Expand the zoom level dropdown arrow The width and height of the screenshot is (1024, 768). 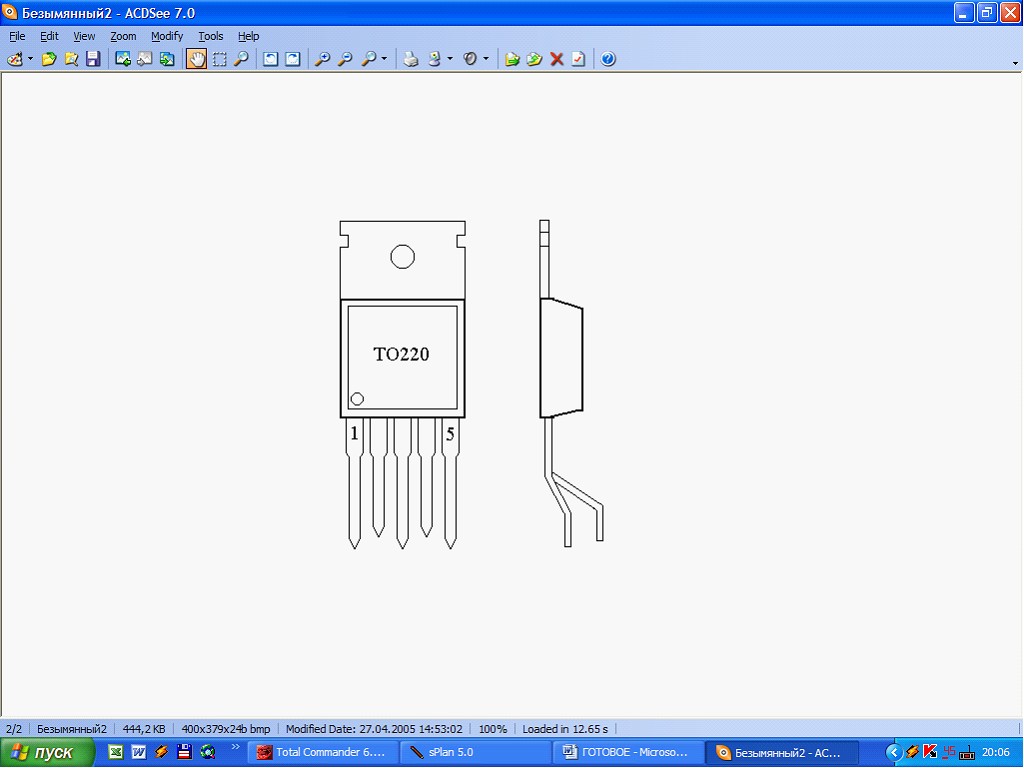tap(384, 59)
